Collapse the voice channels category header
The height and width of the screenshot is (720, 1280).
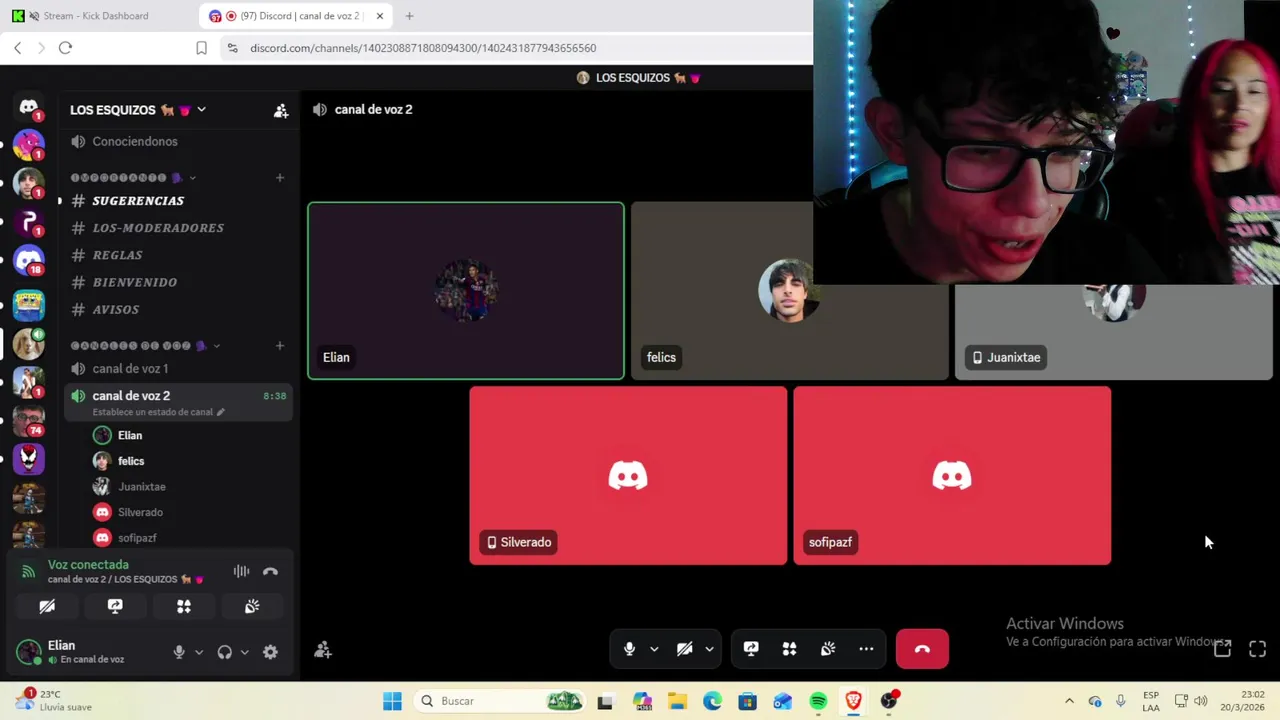tap(144, 346)
